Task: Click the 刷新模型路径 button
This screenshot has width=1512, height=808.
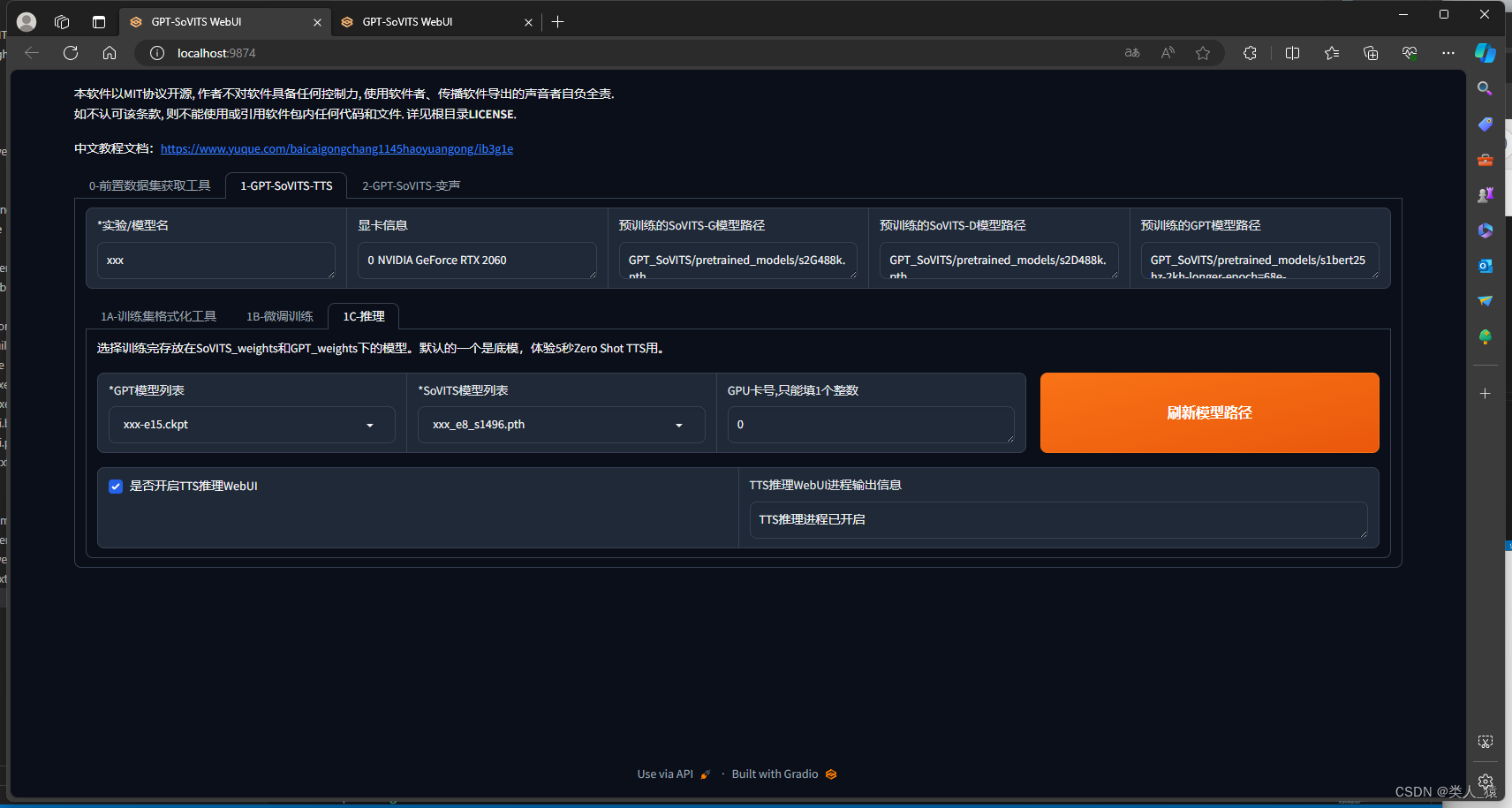Action: coord(1209,412)
